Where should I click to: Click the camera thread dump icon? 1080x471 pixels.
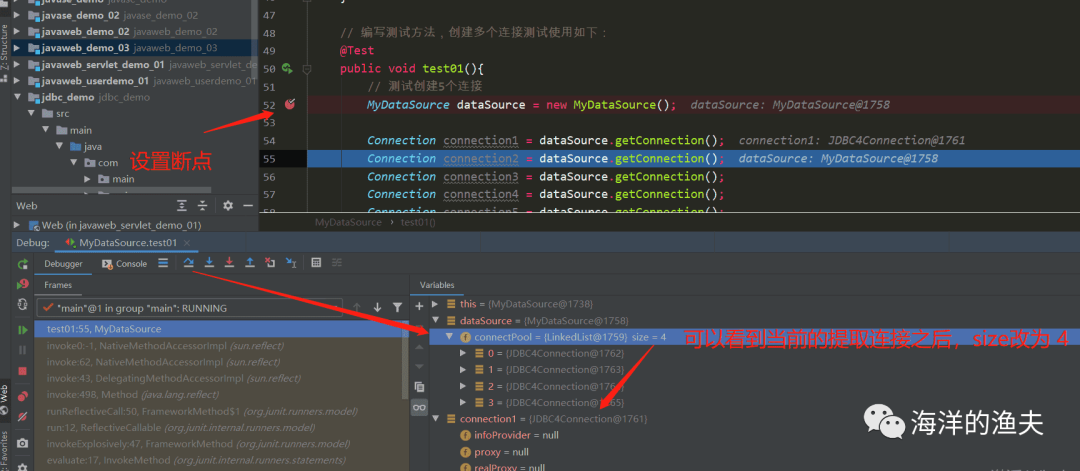[x=23, y=443]
